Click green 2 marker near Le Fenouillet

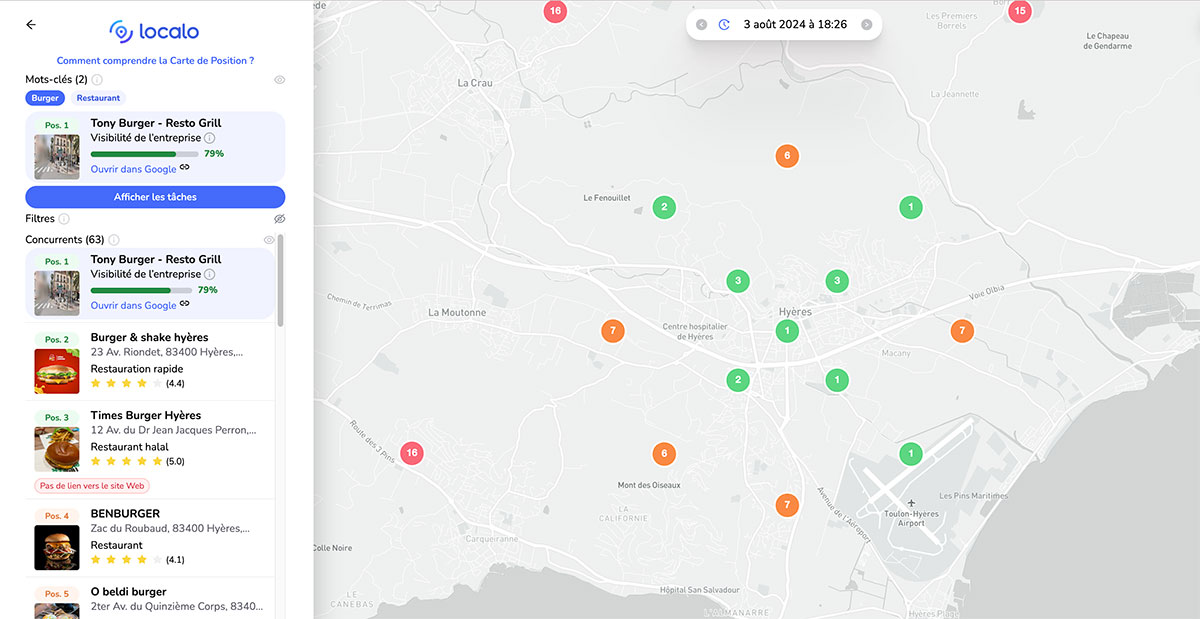[x=663, y=208]
